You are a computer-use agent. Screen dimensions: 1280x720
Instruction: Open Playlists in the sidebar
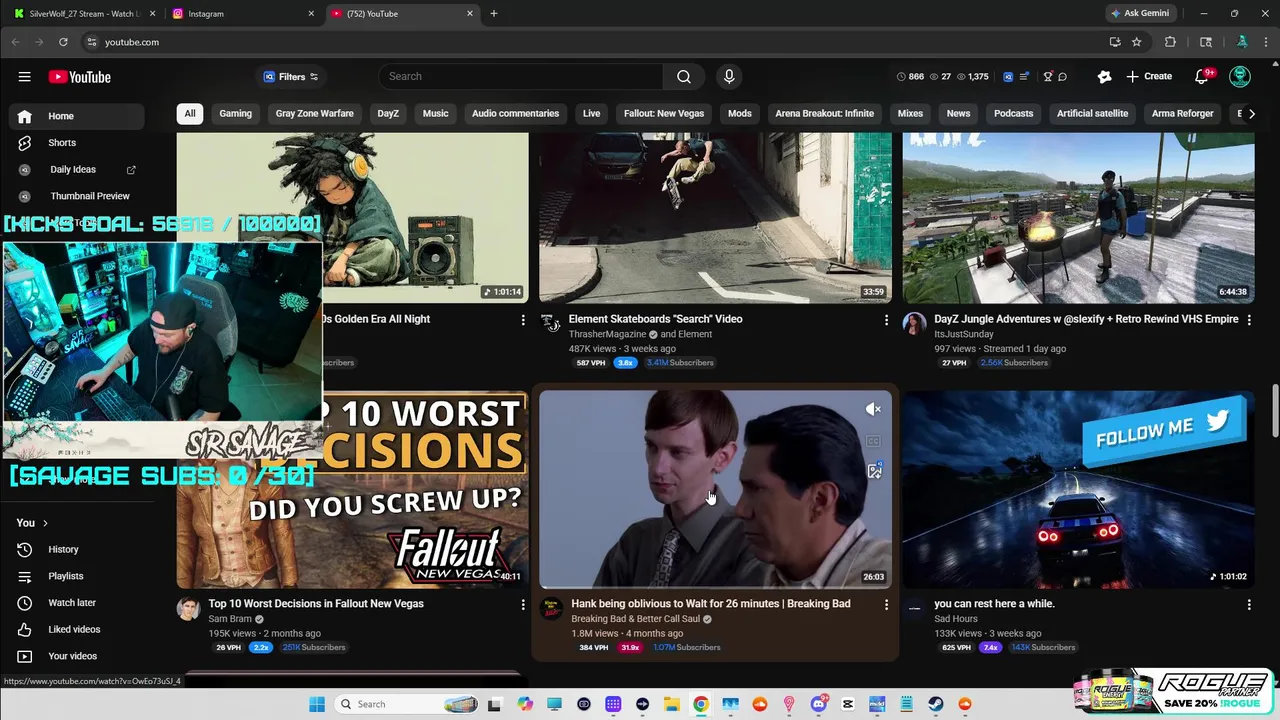(77, 576)
